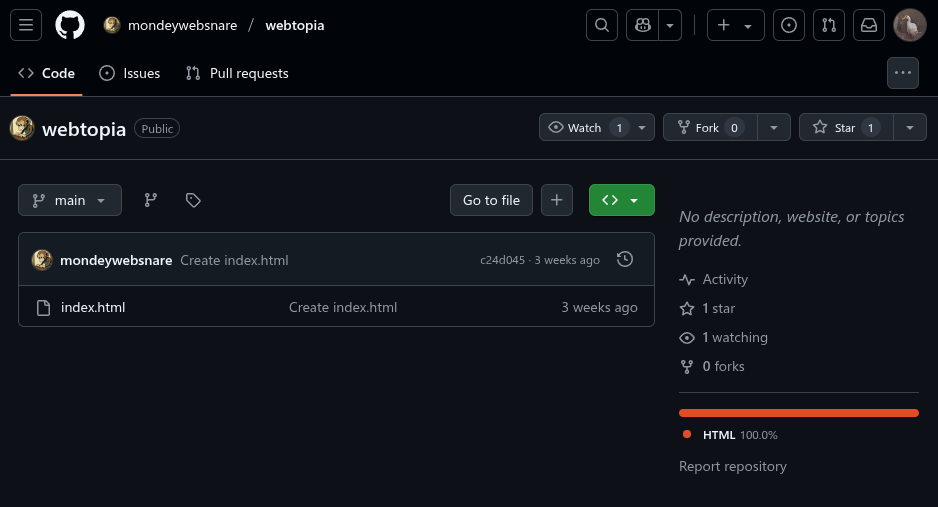Viewport: 938px width, 507px height.
Task: Open commit hash c24d045
Action: [x=502, y=260]
